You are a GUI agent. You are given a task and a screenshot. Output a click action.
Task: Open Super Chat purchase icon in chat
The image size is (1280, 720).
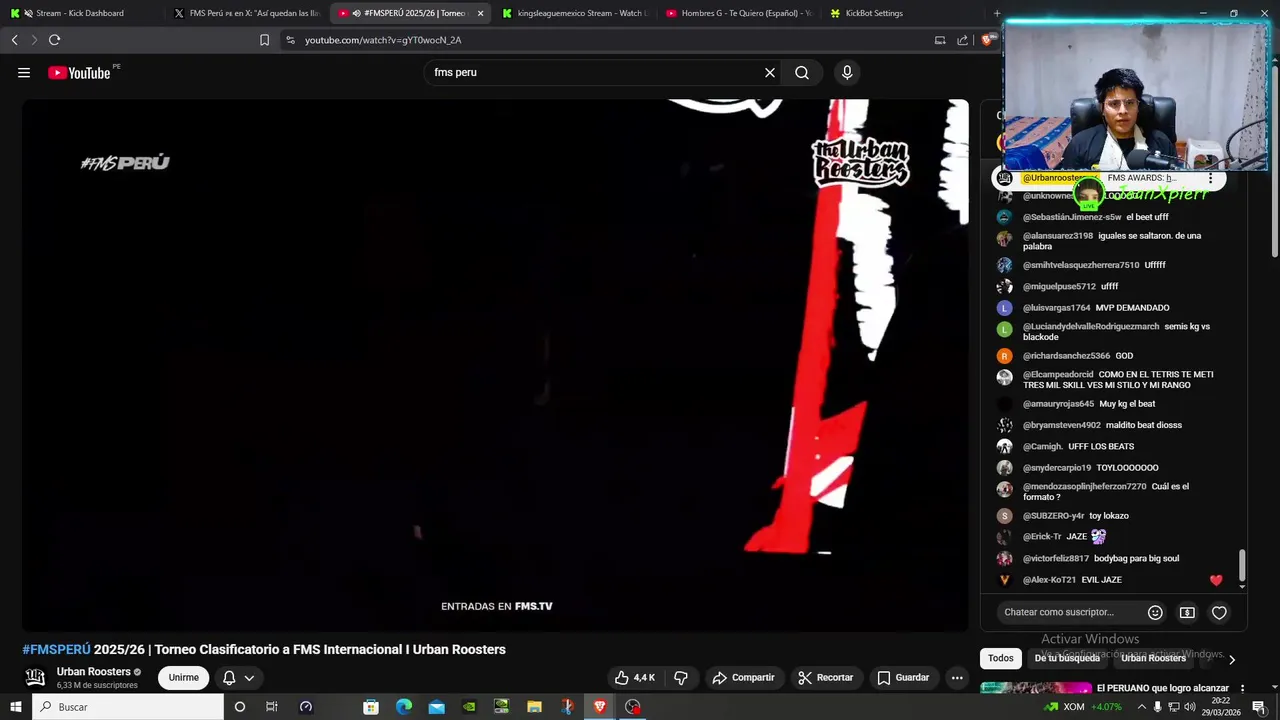pos(1187,612)
